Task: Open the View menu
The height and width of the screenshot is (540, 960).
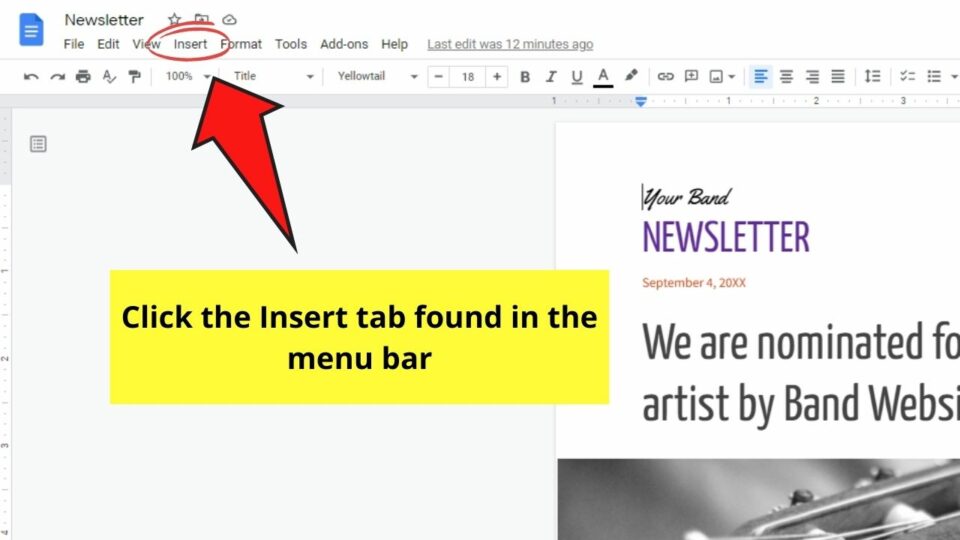Action: 146,44
